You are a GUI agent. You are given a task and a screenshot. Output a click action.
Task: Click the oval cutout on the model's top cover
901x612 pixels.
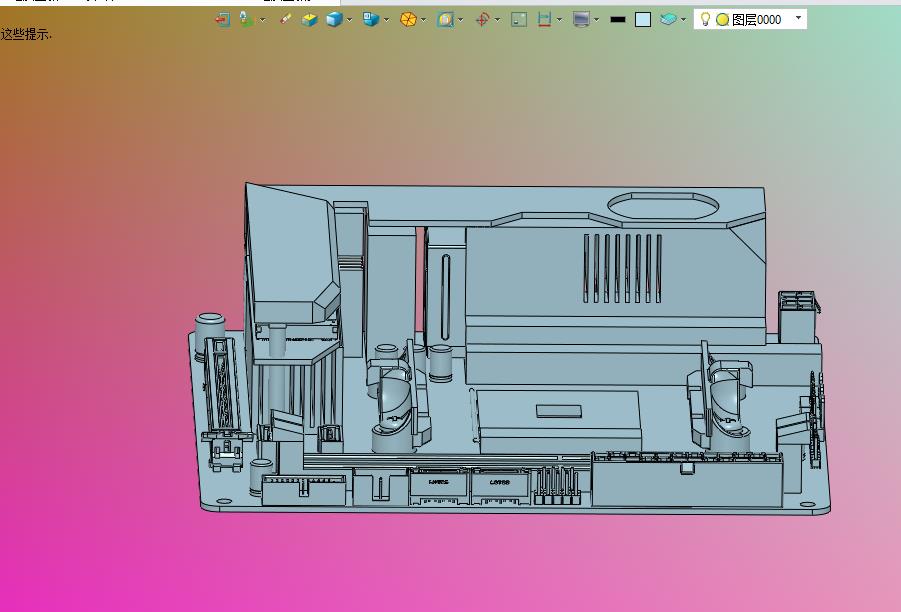coord(663,205)
